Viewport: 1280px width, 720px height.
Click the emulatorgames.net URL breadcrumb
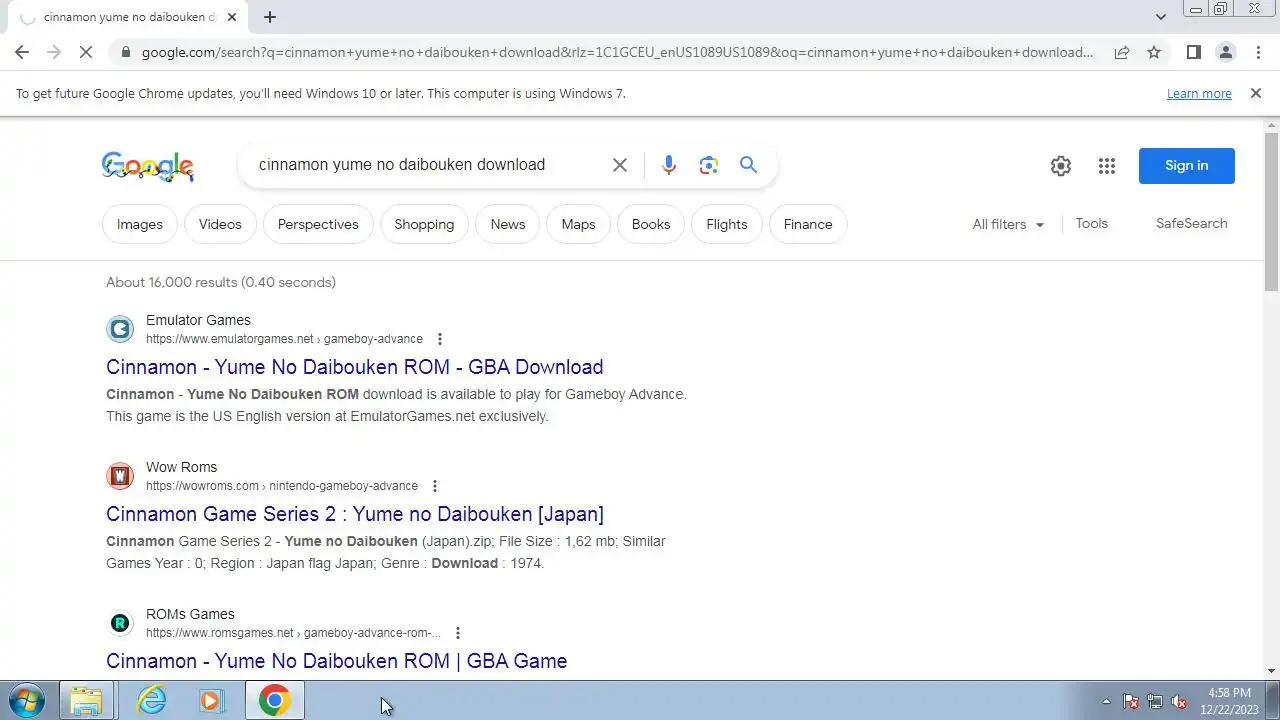click(284, 339)
